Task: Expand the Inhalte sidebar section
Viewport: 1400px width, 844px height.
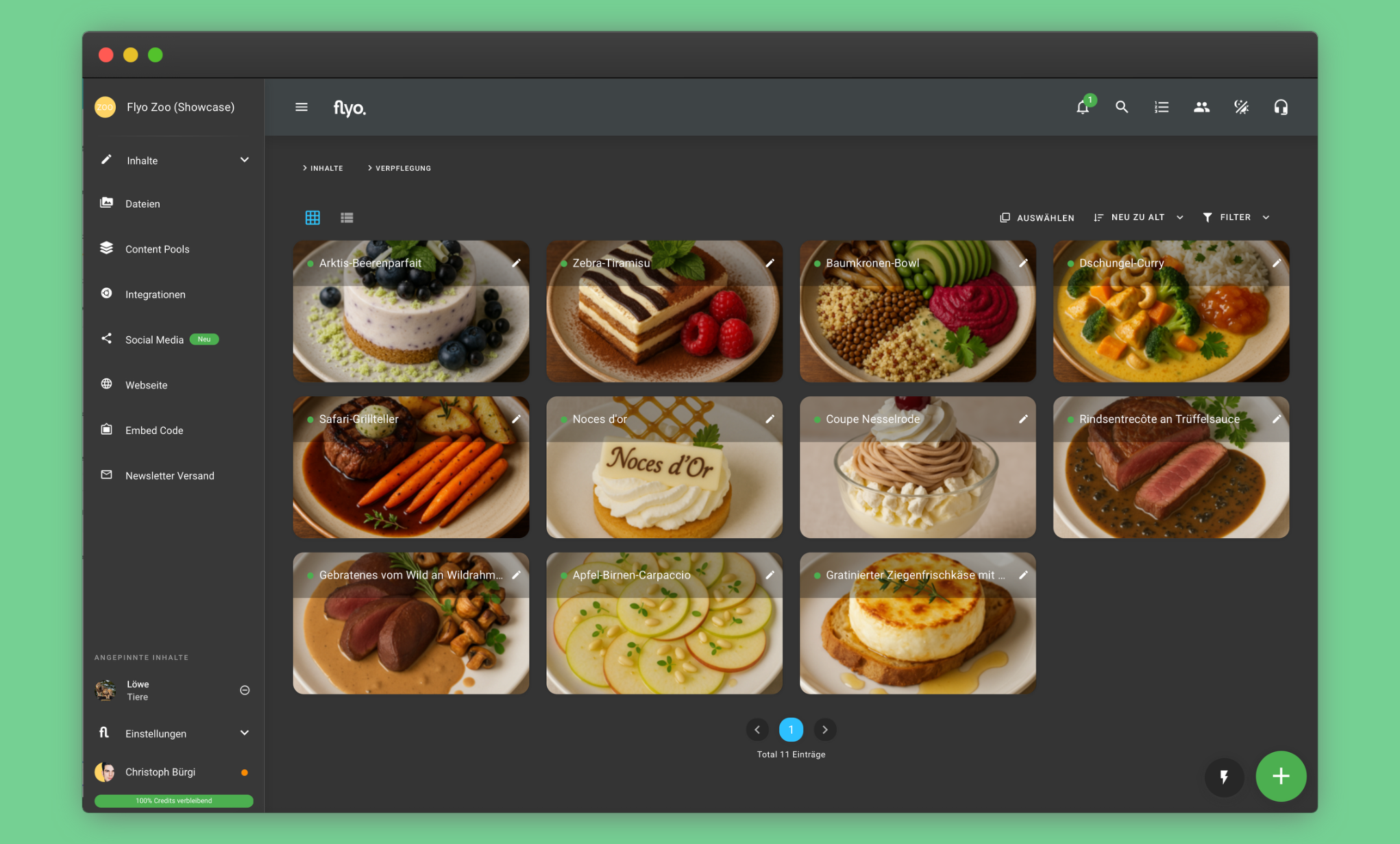Action: (174, 160)
